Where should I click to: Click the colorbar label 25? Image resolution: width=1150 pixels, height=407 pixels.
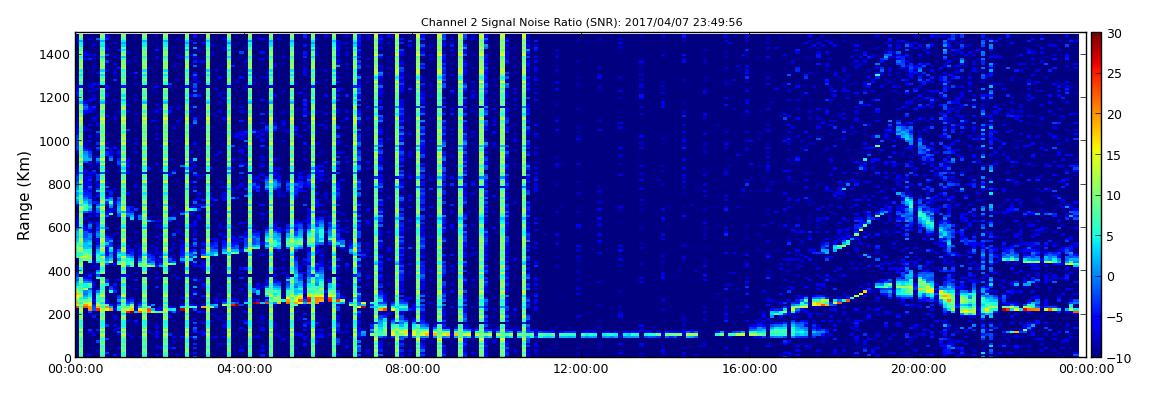[x=1114, y=73]
